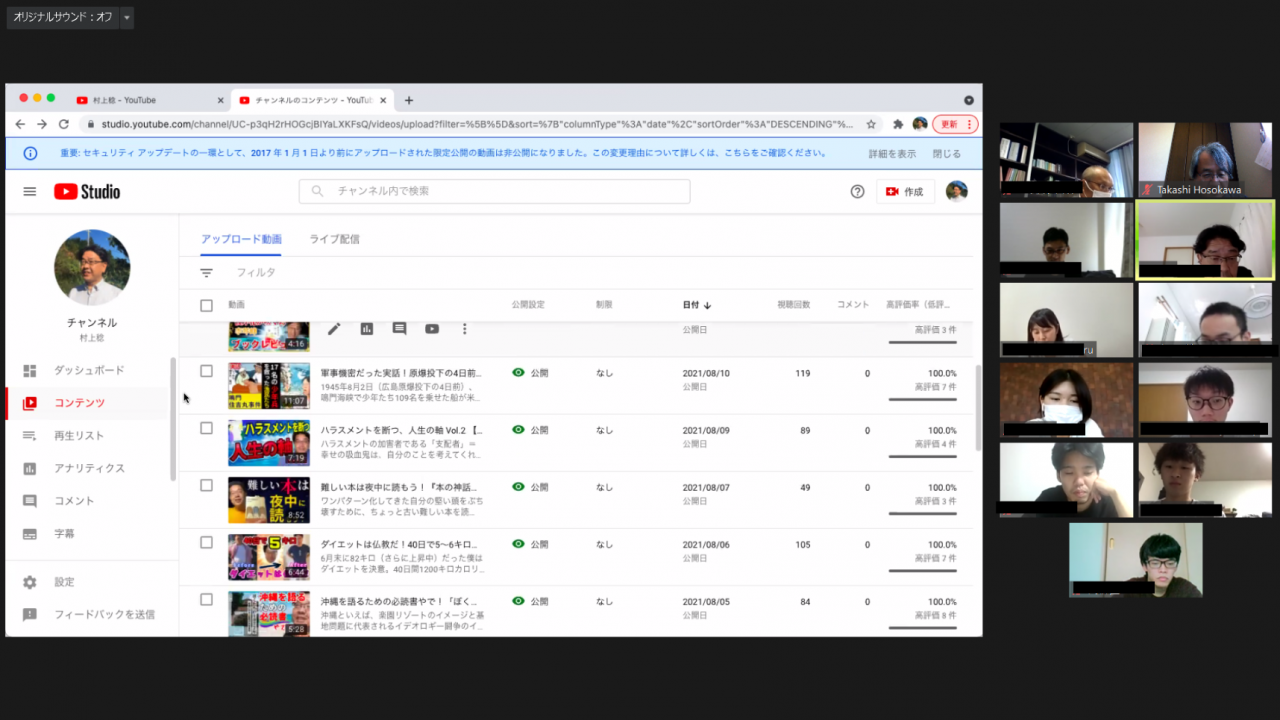Reload the page with browser refresh icon
This screenshot has height=720, width=1280.
pos(64,124)
